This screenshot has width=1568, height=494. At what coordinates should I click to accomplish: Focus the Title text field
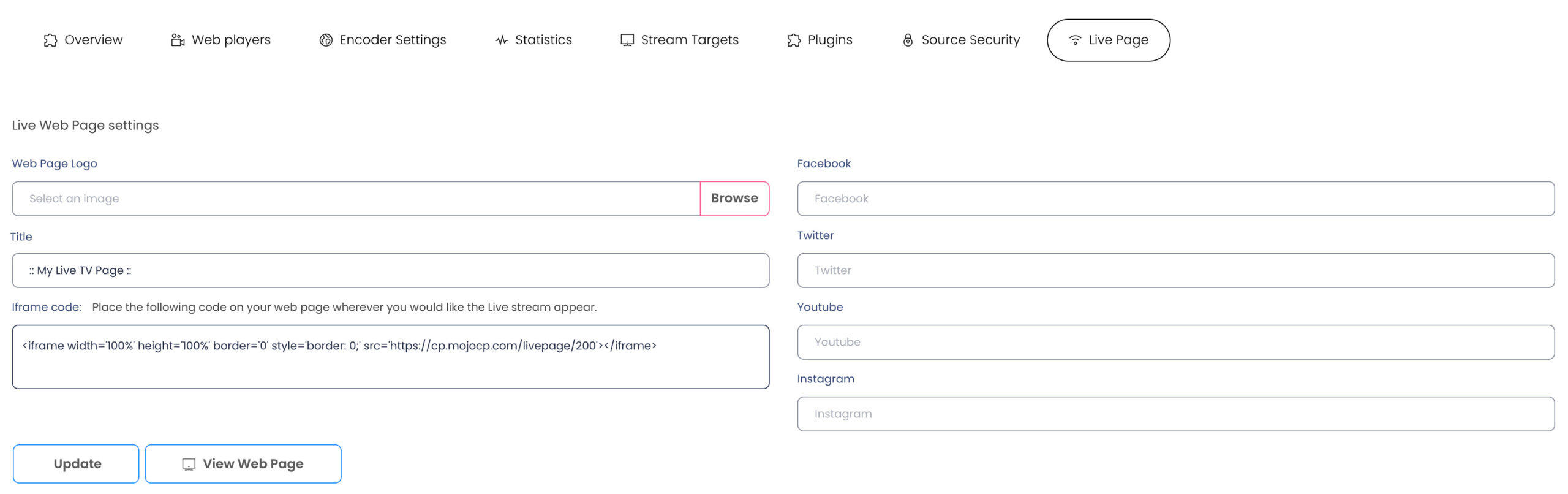[390, 271]
